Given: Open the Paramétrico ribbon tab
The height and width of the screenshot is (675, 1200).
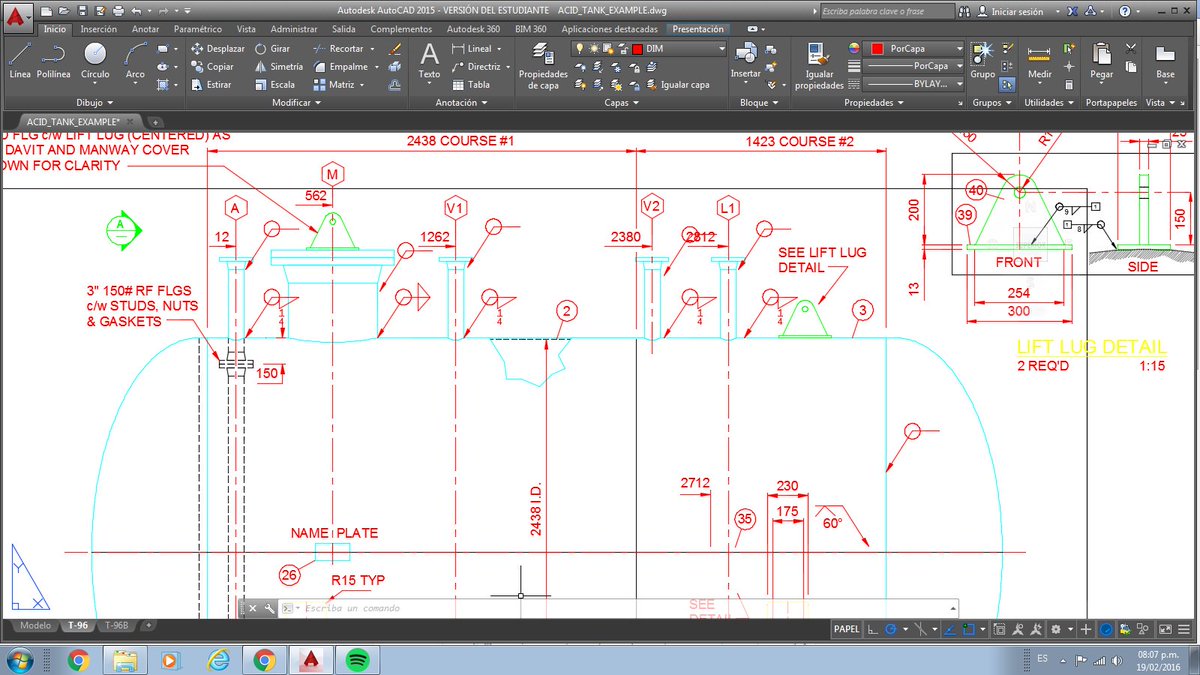Looking at the screenshot, I should tap(198, 29).
